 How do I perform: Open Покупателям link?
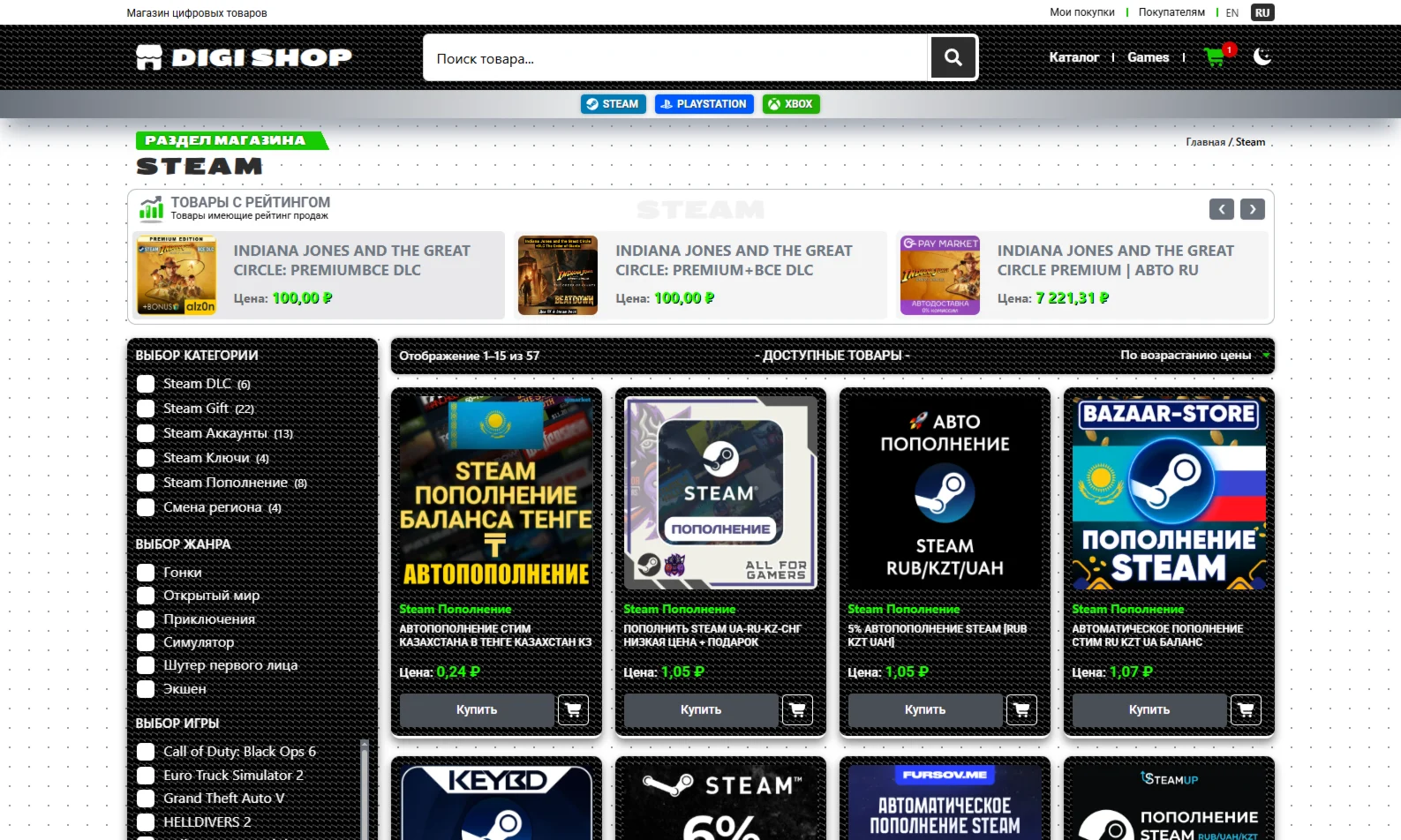tap(1171, 12)
